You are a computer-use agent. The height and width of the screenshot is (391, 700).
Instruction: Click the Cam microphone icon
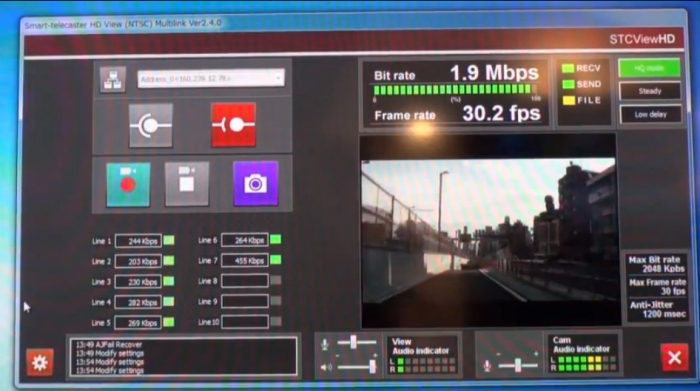[488, 366]
